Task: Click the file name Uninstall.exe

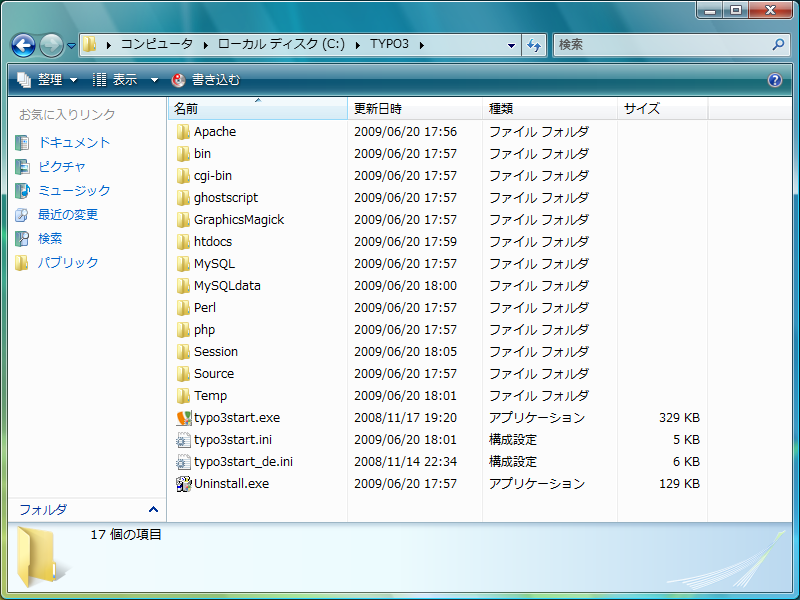Action: [231, 484]
